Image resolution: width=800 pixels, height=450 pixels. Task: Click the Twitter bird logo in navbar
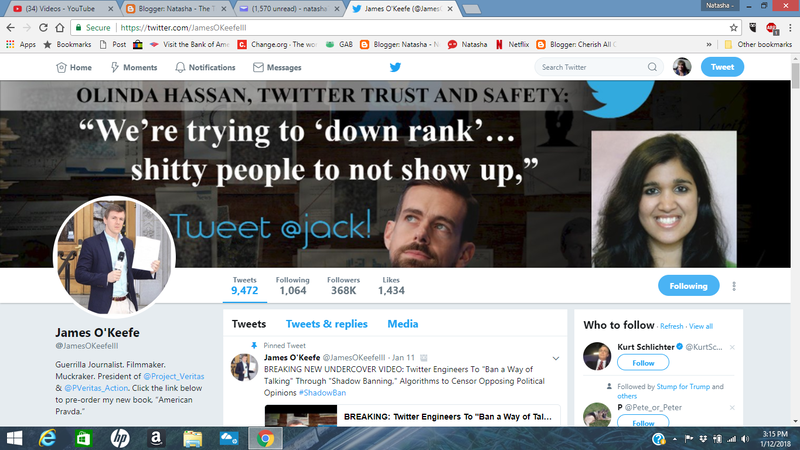(395, 67)
